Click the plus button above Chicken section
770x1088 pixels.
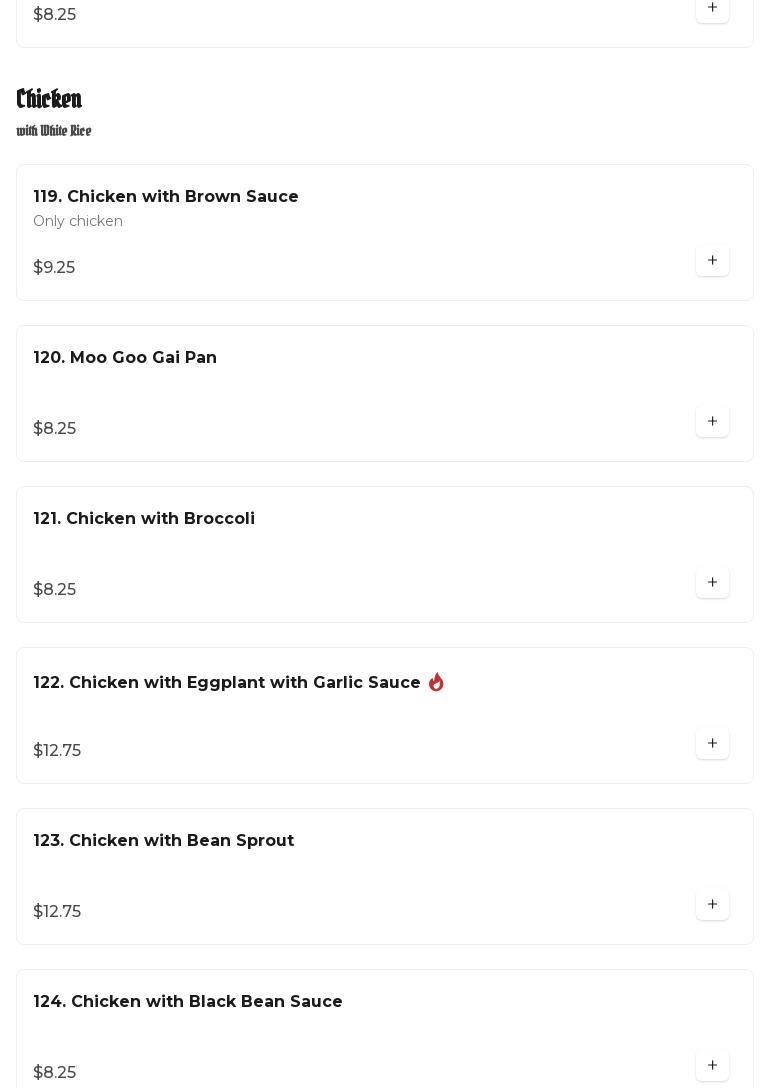(712, 9)
